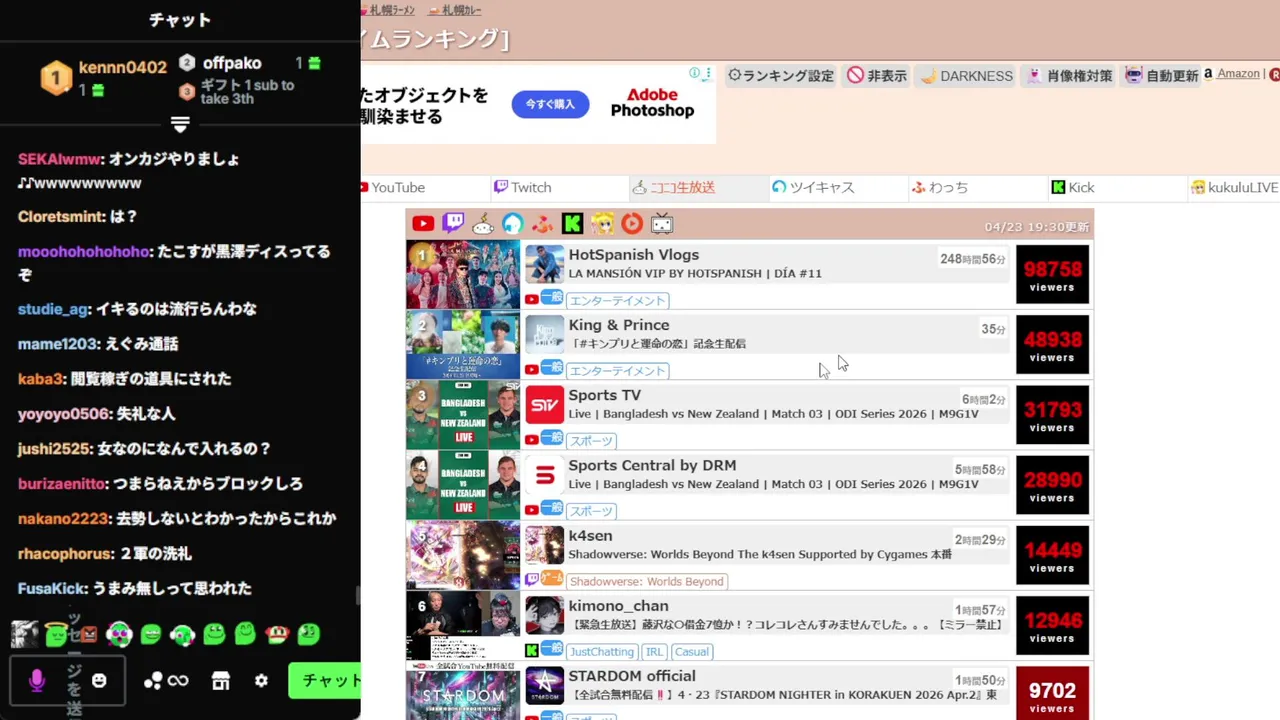The width and height of the screenshot is (1280, 720).
Task: Select the angry red-face emote
Action: tap(88, 633)
